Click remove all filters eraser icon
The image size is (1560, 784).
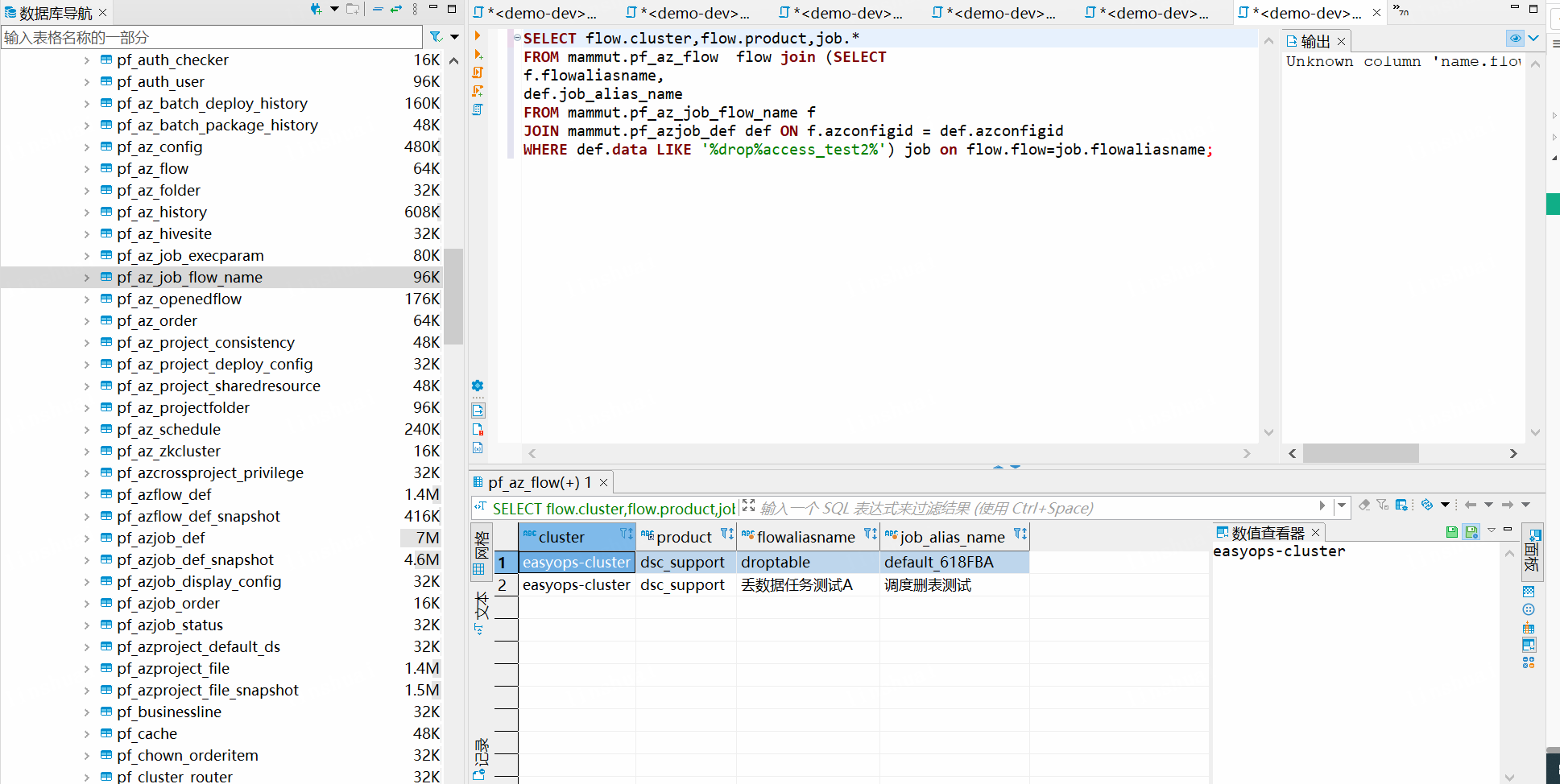tap(1364, 505)
